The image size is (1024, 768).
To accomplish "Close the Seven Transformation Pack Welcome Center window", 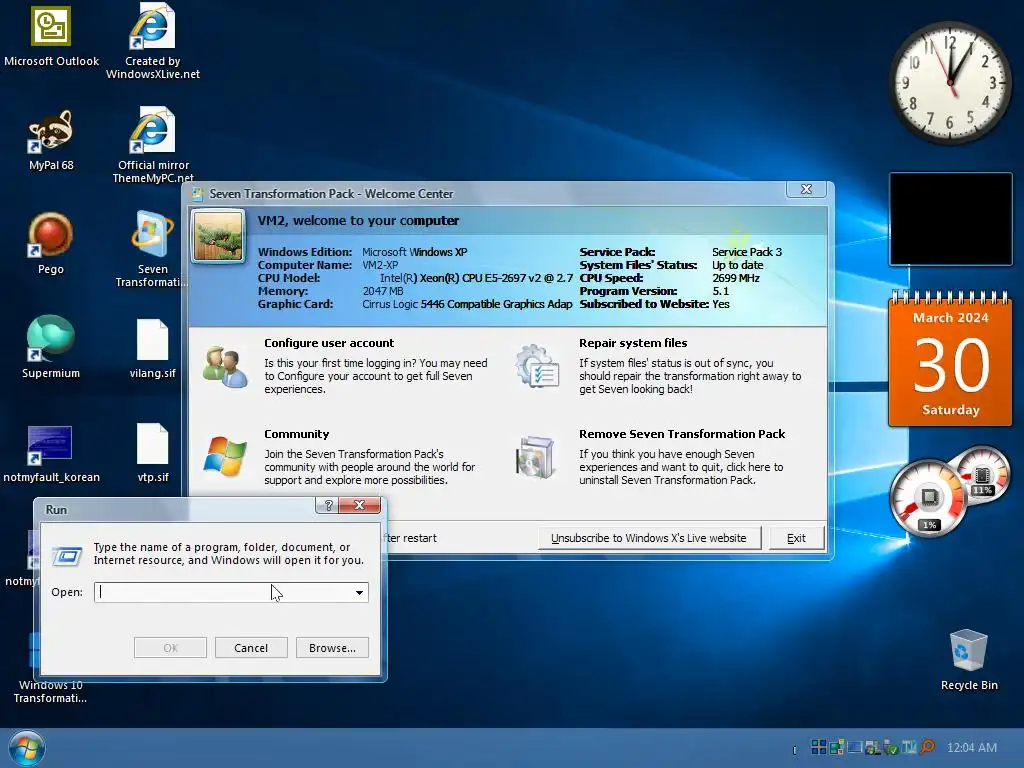I will point(807,189).
